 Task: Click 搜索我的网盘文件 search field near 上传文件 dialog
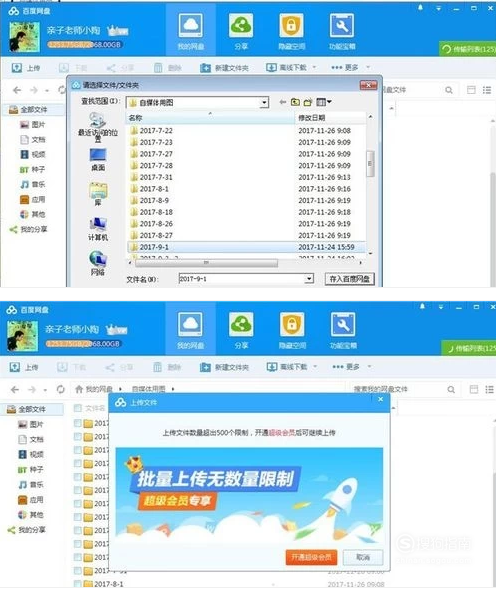click(397, 389)
